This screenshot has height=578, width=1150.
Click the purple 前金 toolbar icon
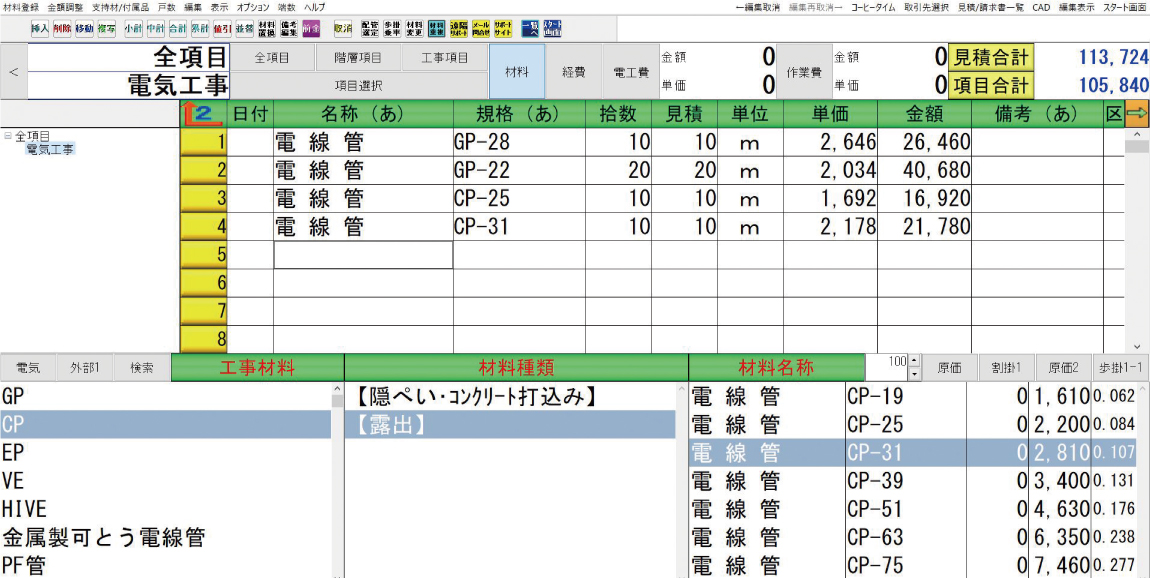point(312,29)
